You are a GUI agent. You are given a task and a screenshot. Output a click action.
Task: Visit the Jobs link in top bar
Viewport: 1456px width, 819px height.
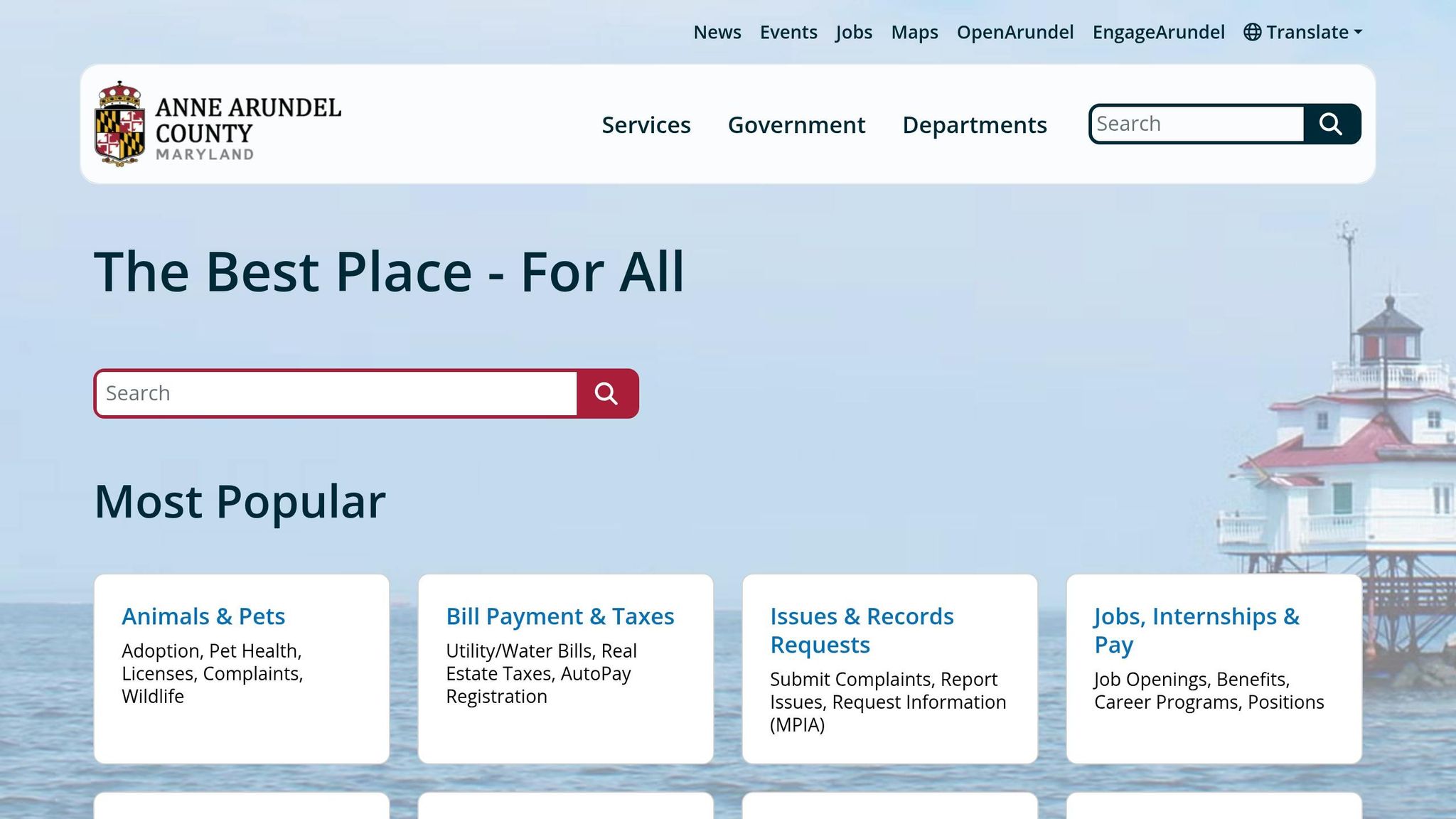(x=854, y=32)
